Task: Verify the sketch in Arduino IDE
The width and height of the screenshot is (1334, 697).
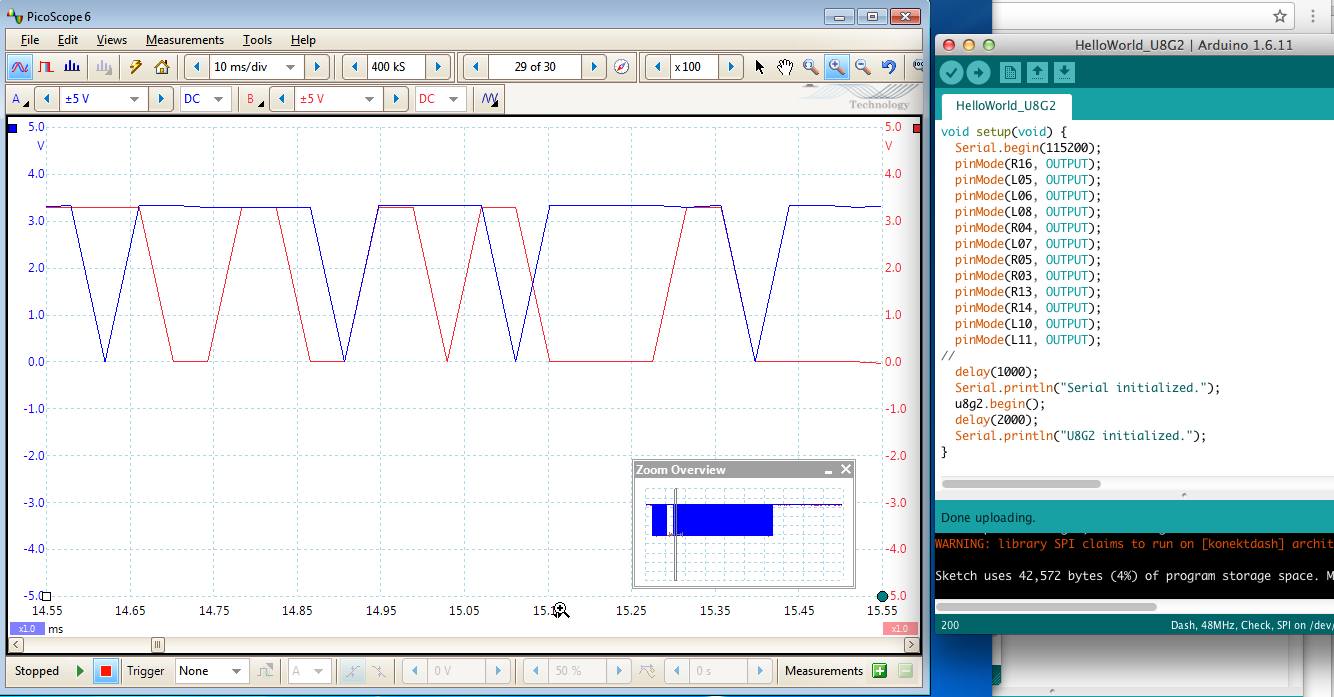Action: (951, 72)
